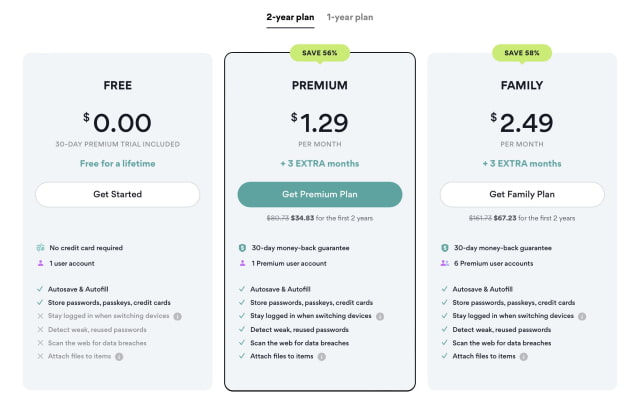Click the SAVE 56% badge
Viewport: 640px width, 411px height.
click(320, 52)
